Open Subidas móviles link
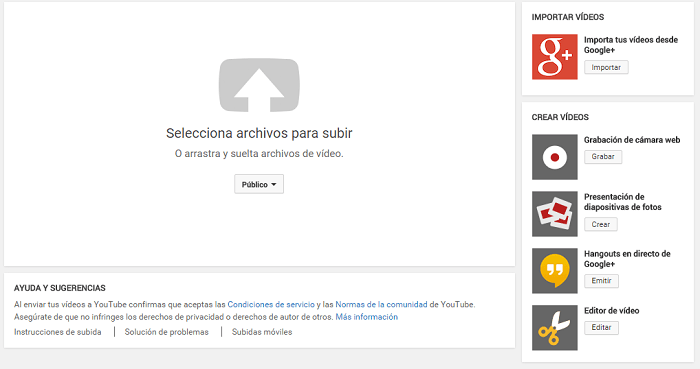700x369 pixels. [x=262, y=332]
